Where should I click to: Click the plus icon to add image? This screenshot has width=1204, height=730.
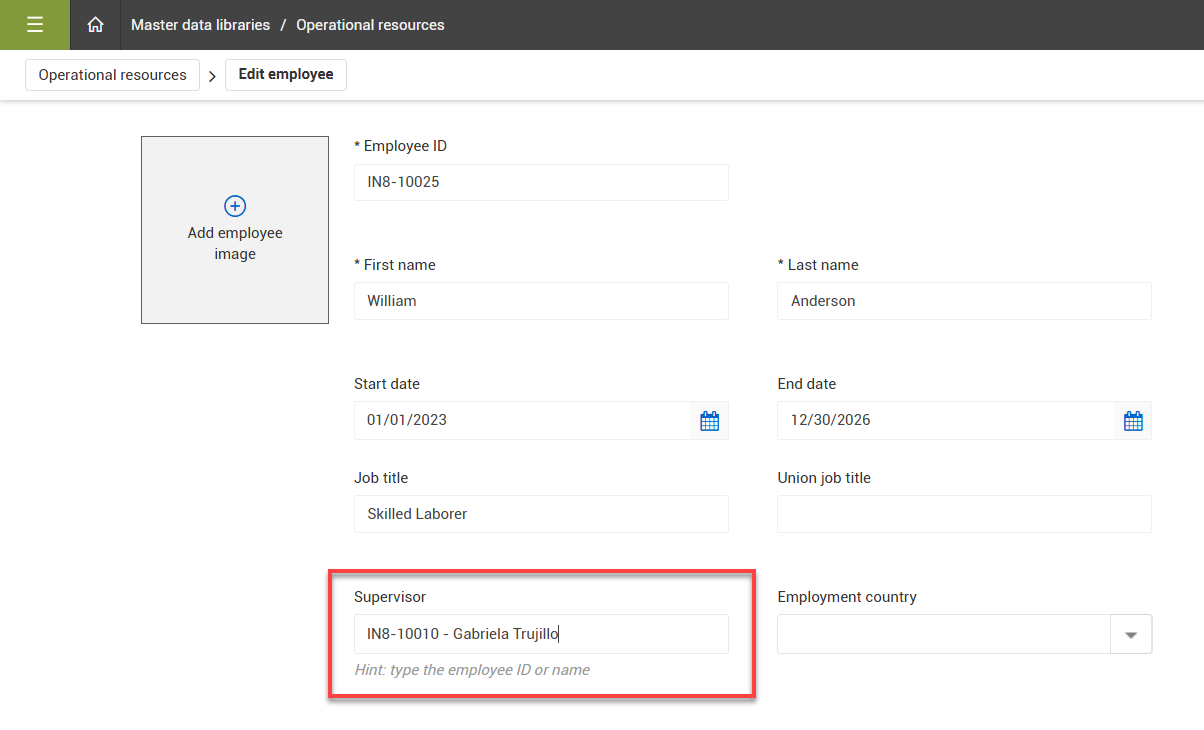coord(235,206)
